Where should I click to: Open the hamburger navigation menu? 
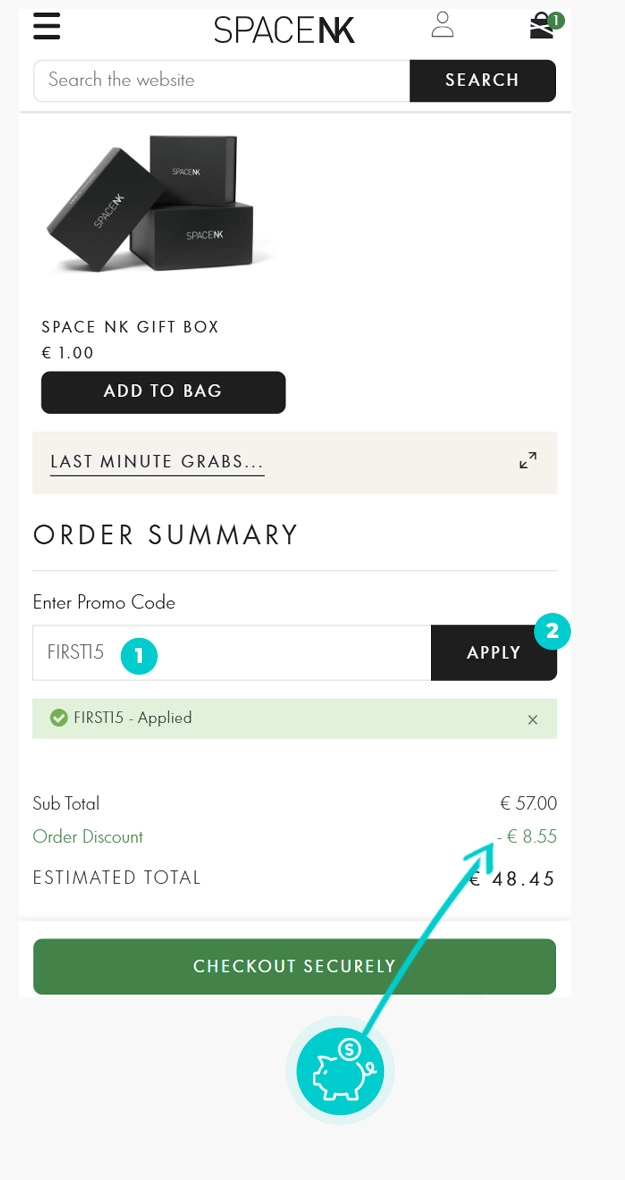[x=47, y=26]
